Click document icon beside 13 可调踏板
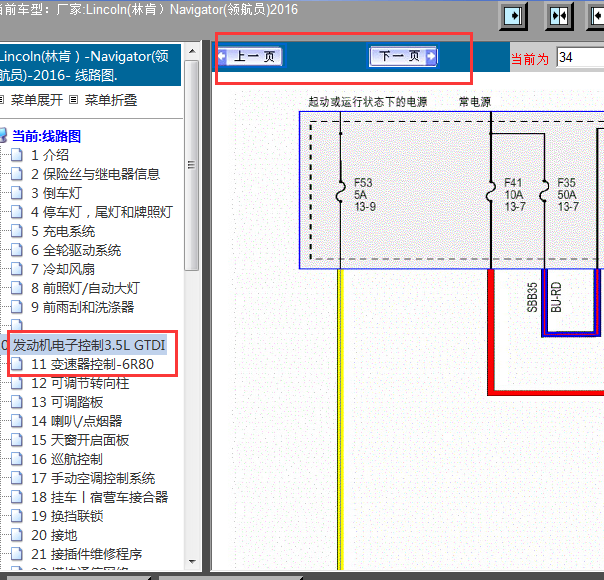 point(17,401)
